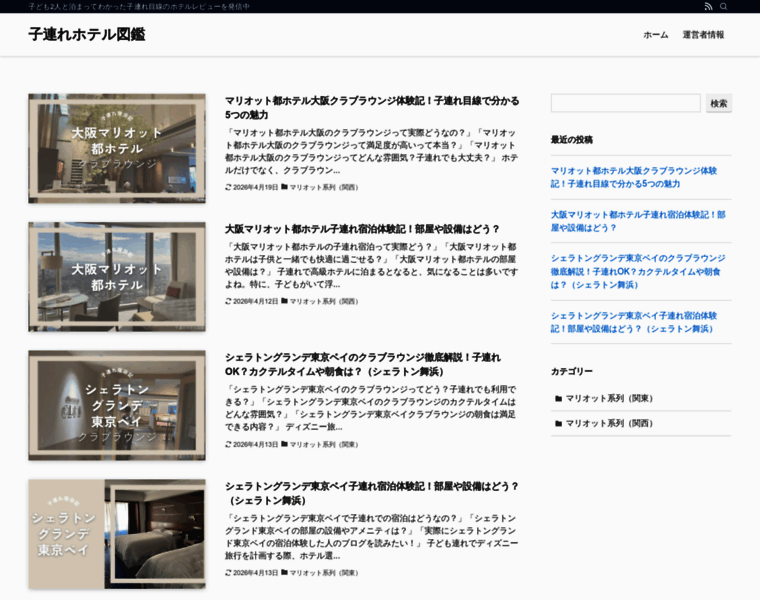Open 運営者情報 in the header menu
Image resolution: width=760 pixels, height=600 pixels.
click(703, 35)
